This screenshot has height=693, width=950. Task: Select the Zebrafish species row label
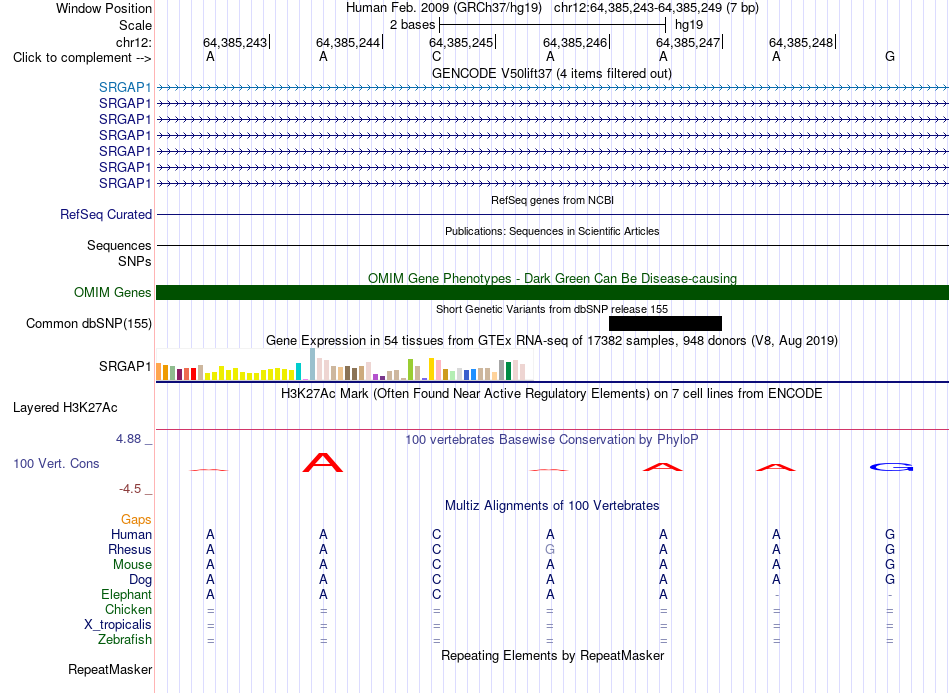125,640
